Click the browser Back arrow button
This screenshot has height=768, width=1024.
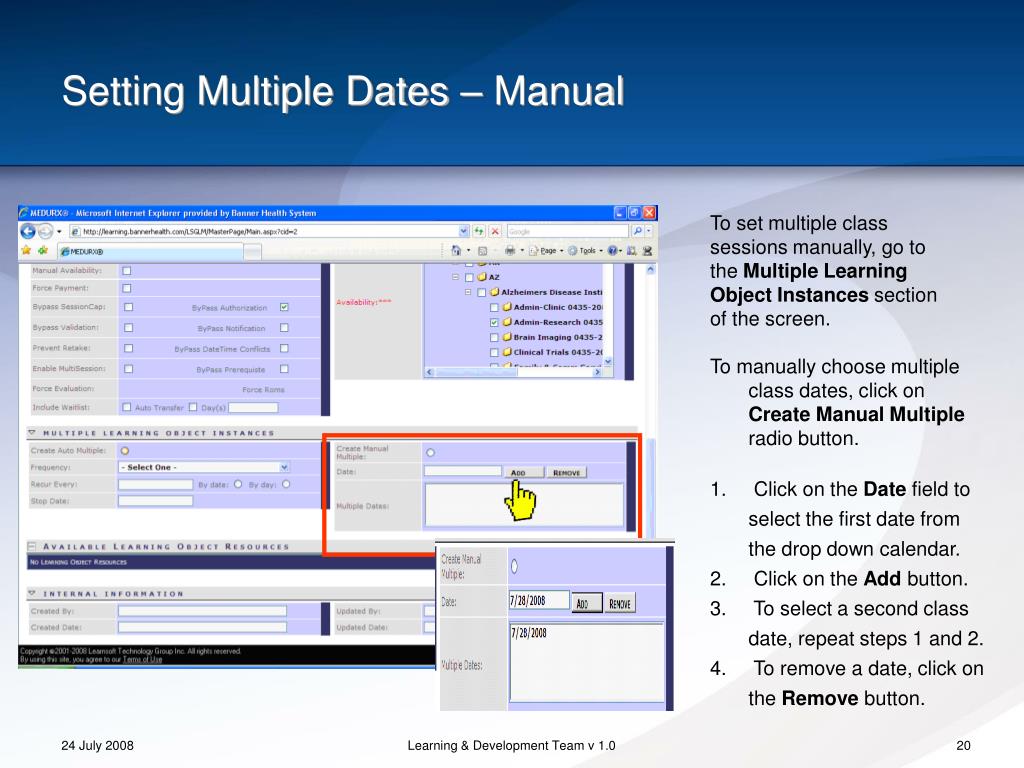[x=28, y=231]
